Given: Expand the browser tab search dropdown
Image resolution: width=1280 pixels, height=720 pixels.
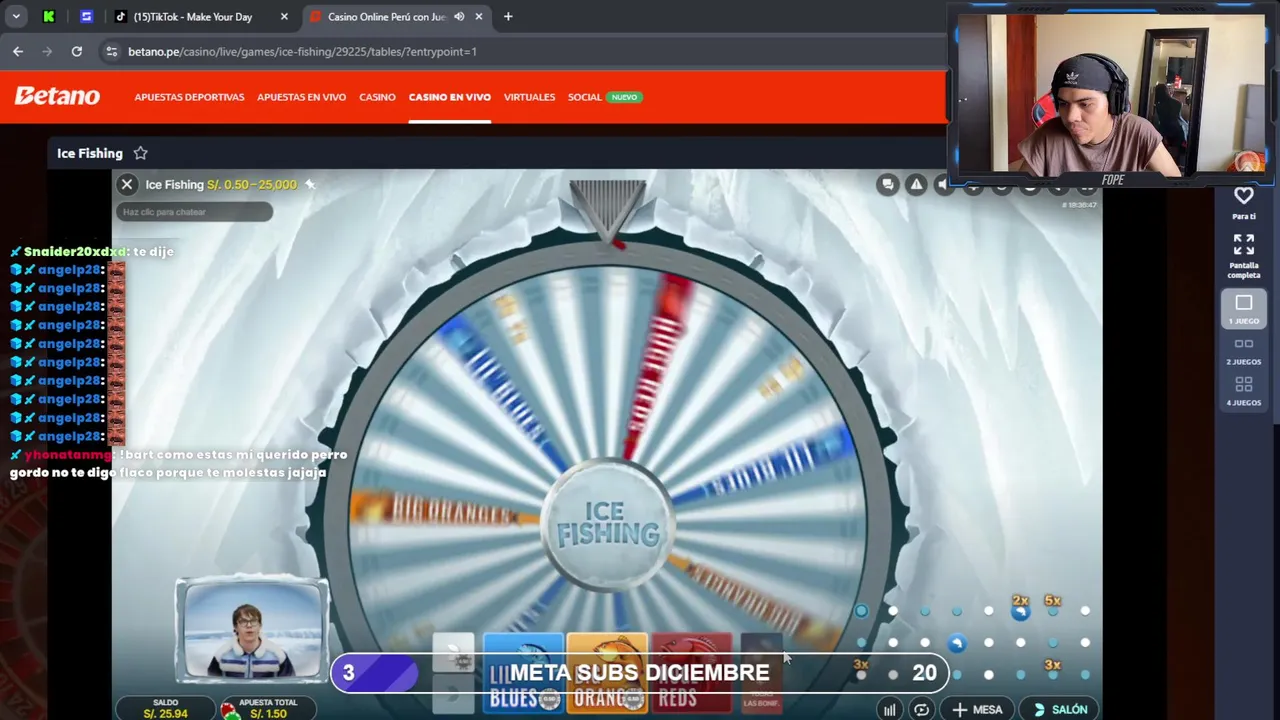Looking at the screenshot, I should 16,17.
